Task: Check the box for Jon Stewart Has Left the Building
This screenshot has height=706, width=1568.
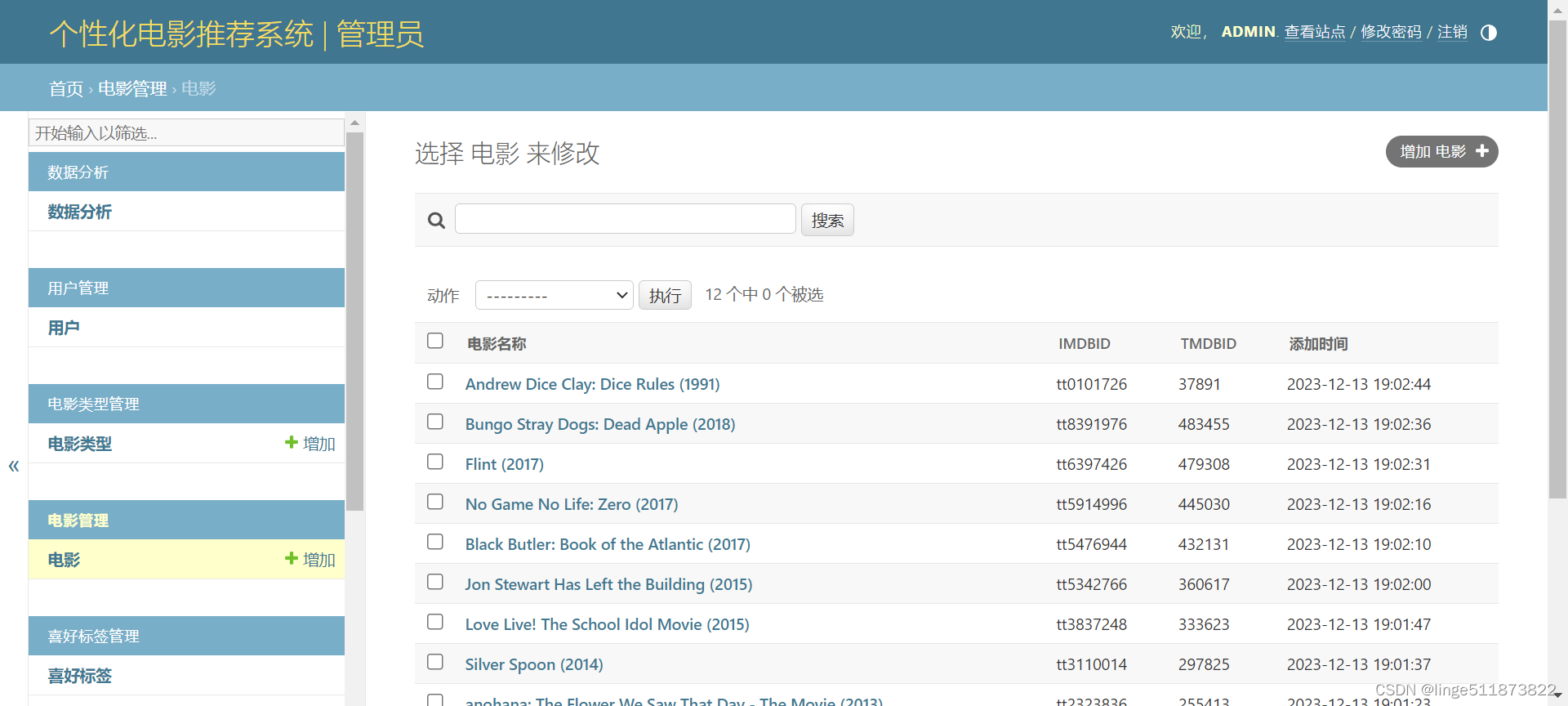Action: pyautogui.click(x=435, y=582)
